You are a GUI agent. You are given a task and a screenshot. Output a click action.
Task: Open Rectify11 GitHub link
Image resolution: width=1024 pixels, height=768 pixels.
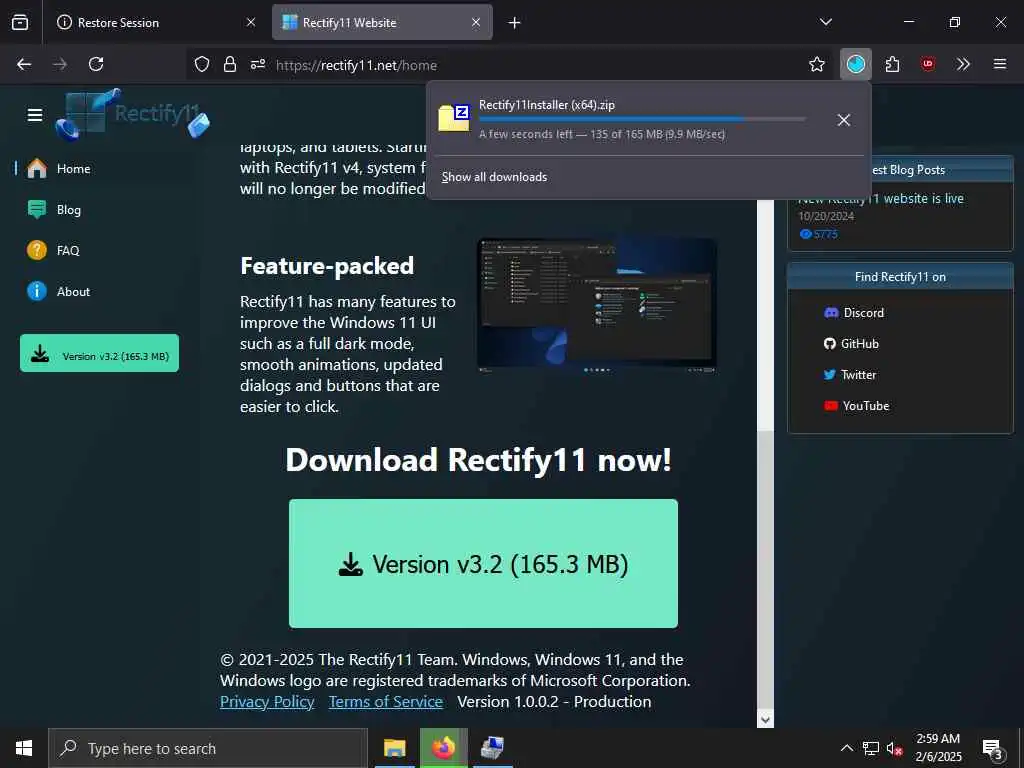(851, 344)
